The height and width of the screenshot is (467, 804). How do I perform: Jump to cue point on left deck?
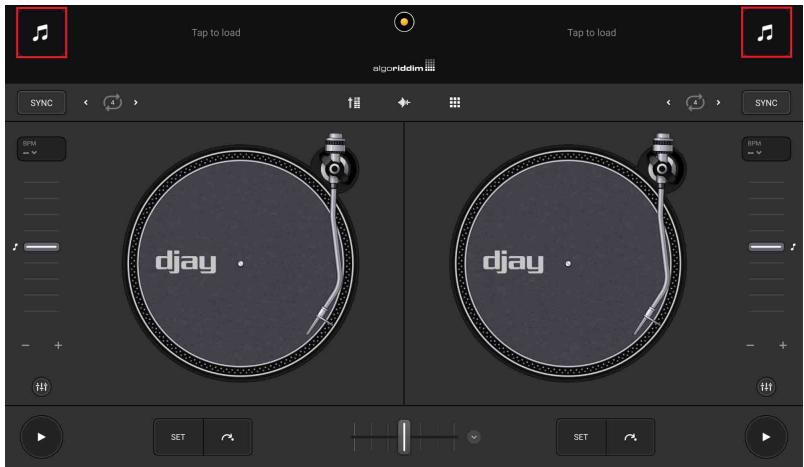click(x=228, y=437)
